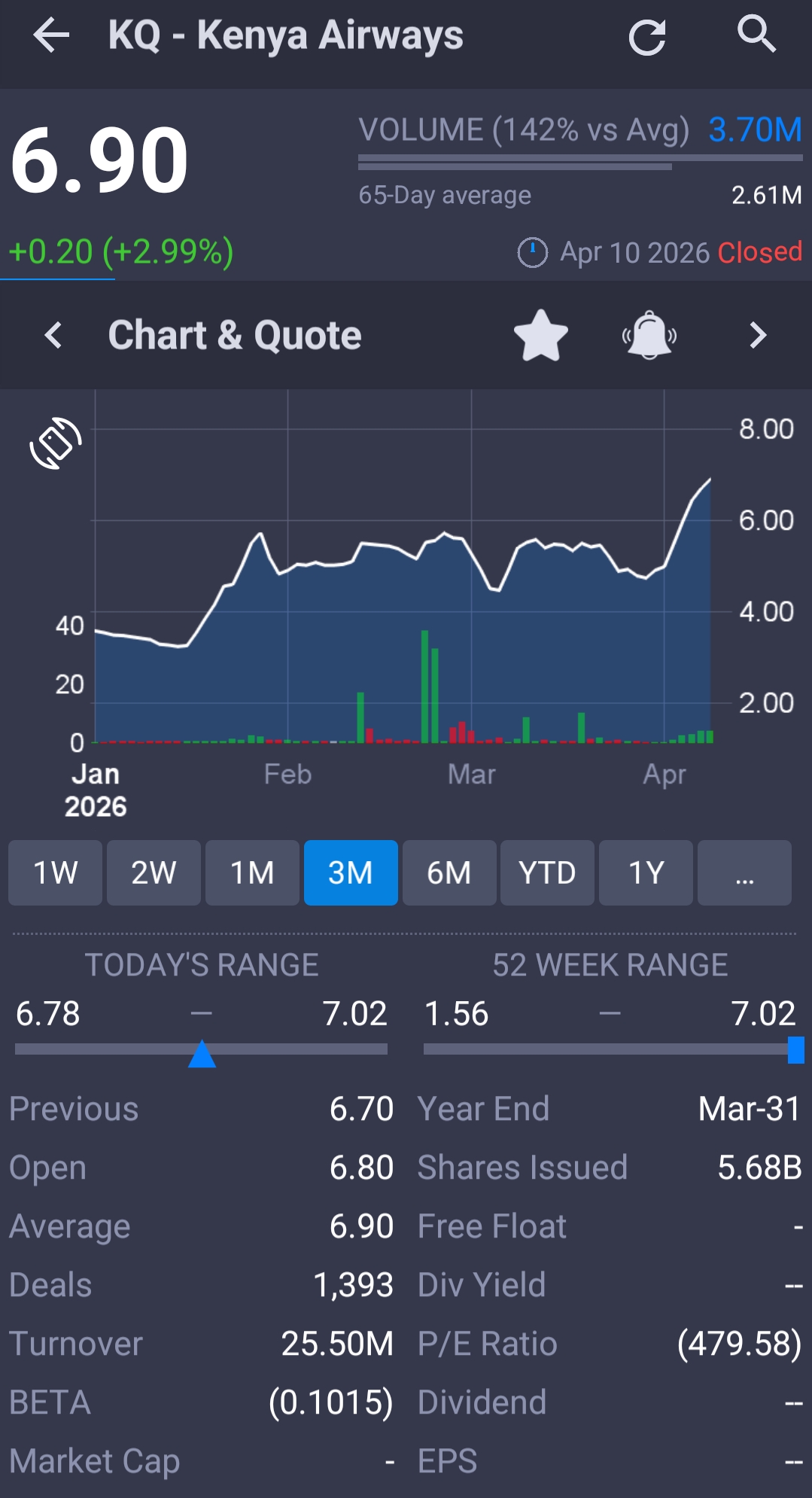Tap the Today's Range slider marker
Screen dimensions: 812x1498
point(202,1052)
